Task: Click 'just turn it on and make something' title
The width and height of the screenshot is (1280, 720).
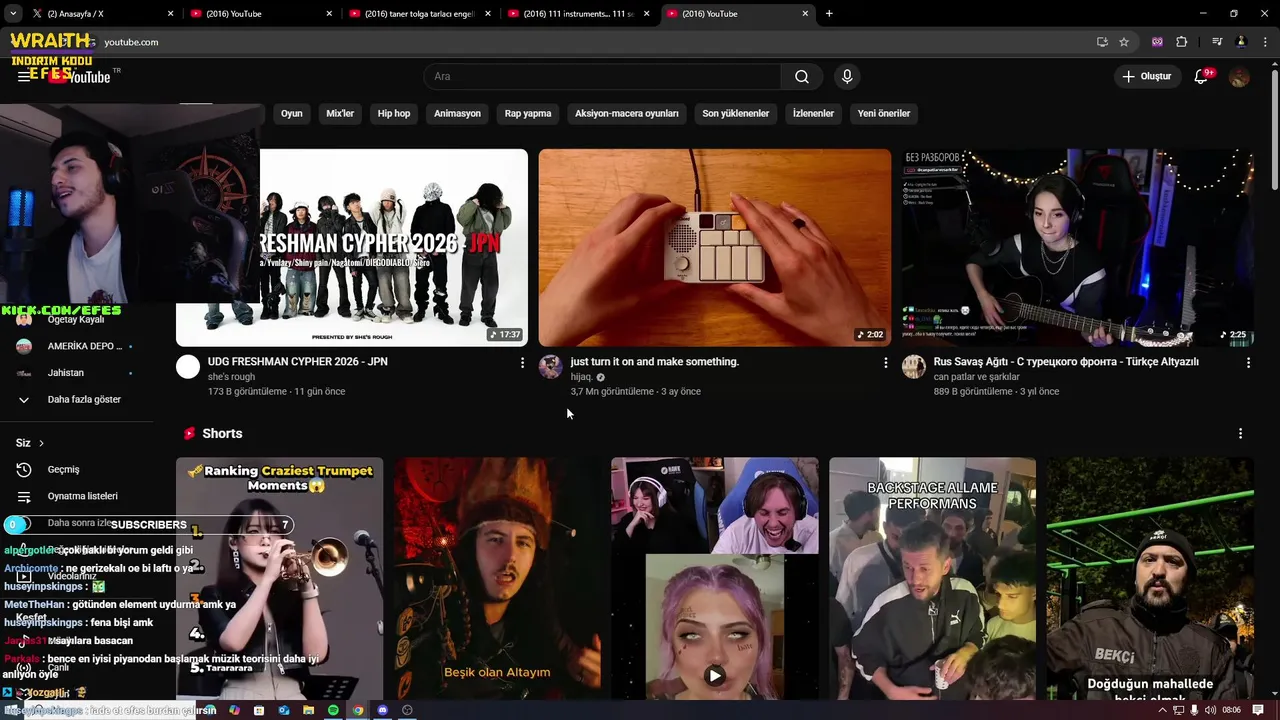Action: click(x=655, y=362)
